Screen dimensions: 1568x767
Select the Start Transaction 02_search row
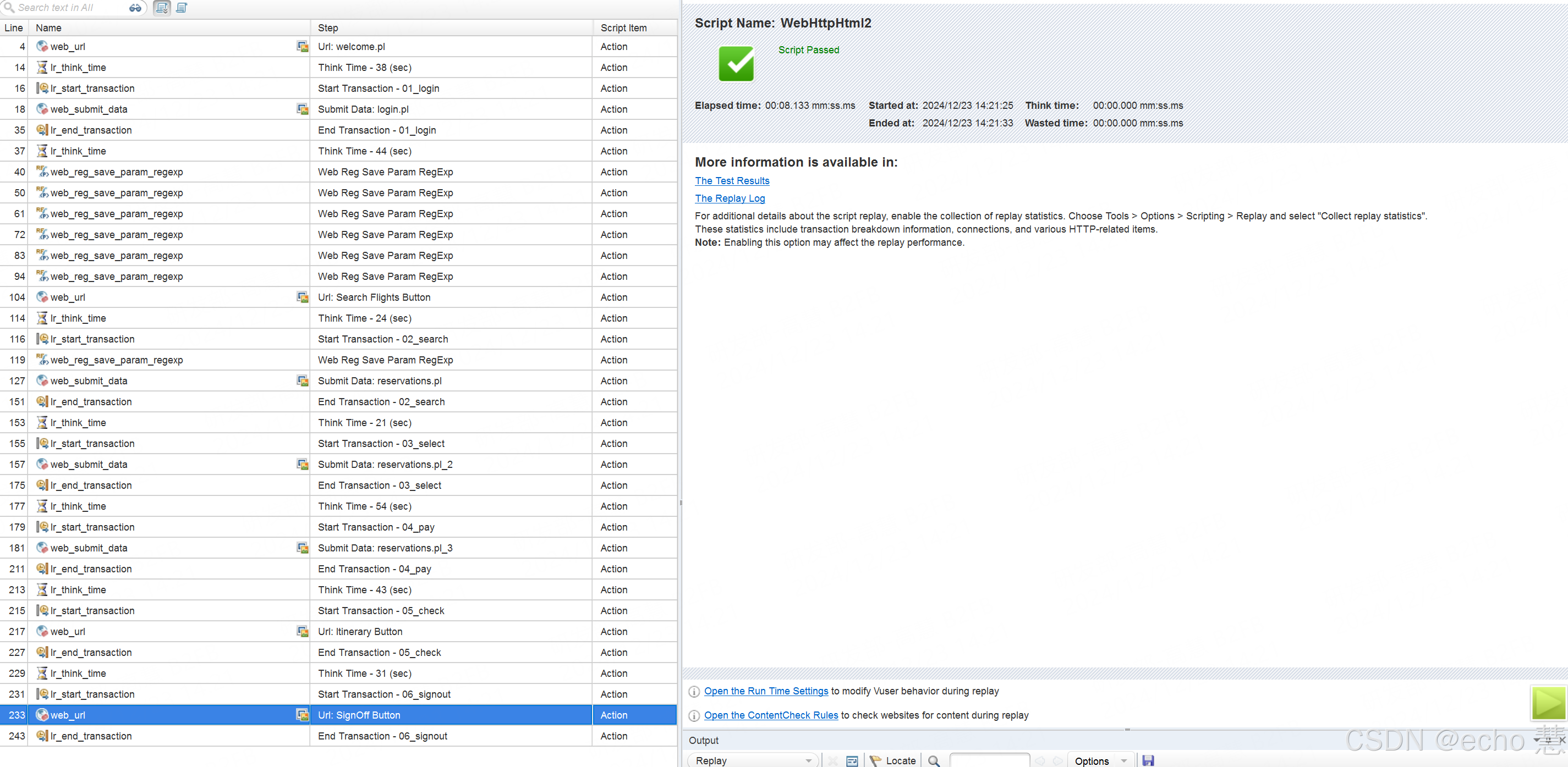pyautogui.click(x=382, y=339)
